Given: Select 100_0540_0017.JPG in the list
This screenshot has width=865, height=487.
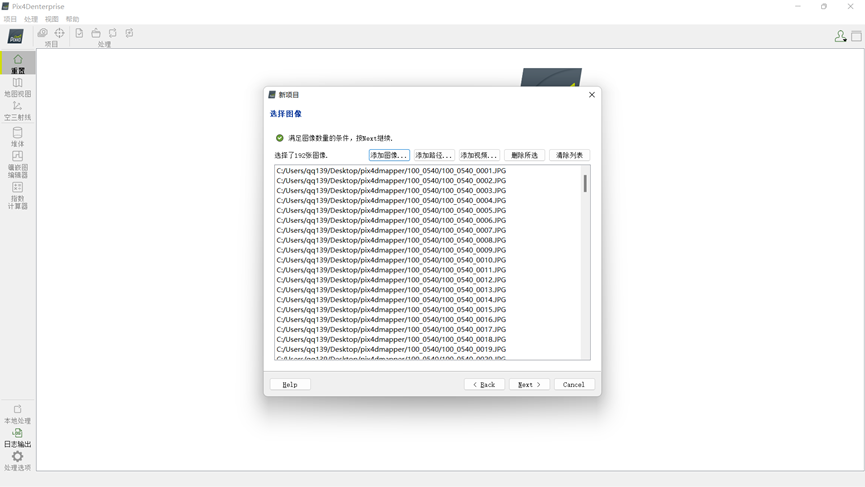Looking at the screenshot, I should pyautogui.click(x=391, y=330).
